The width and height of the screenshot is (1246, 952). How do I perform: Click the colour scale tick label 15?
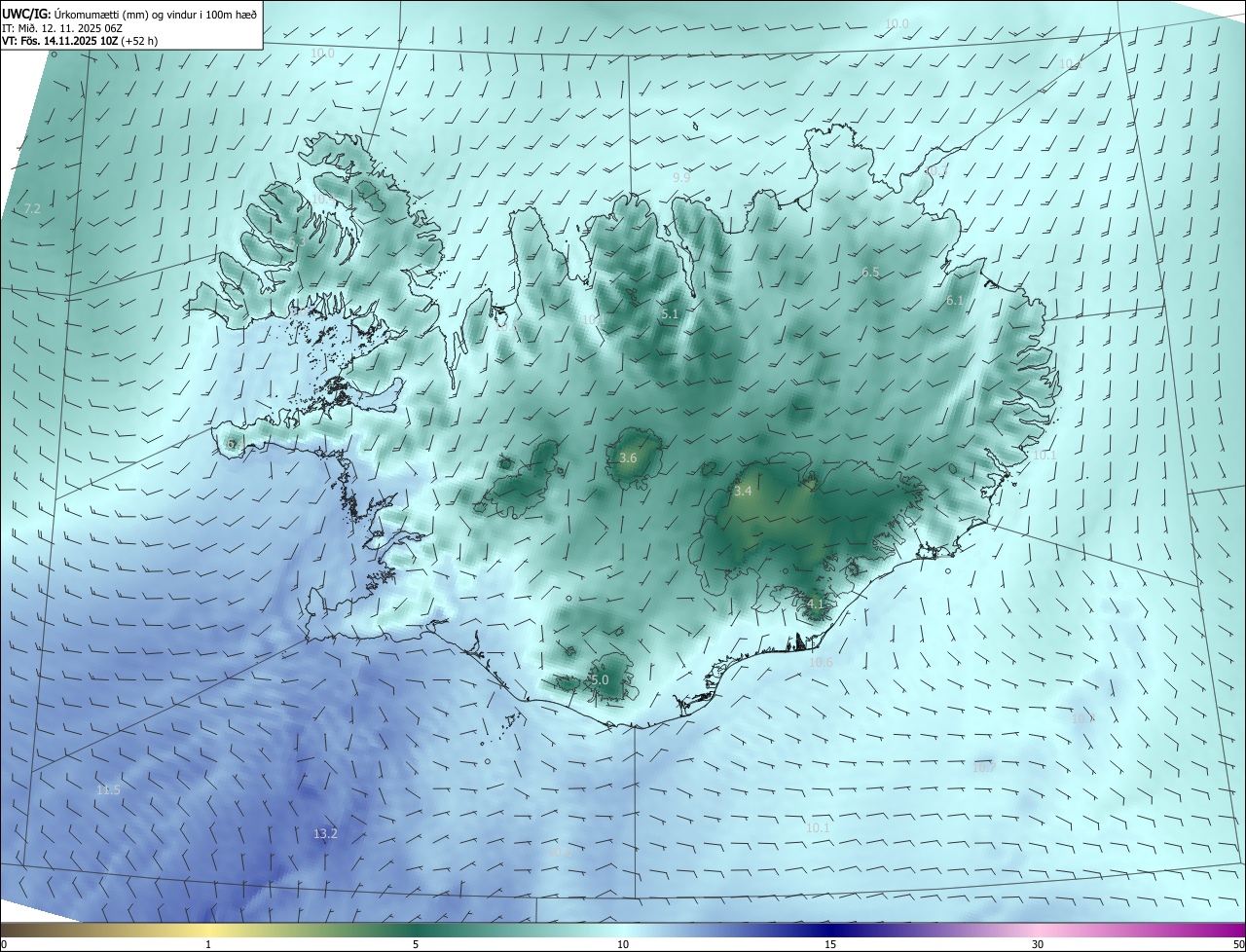click(830, 944)
